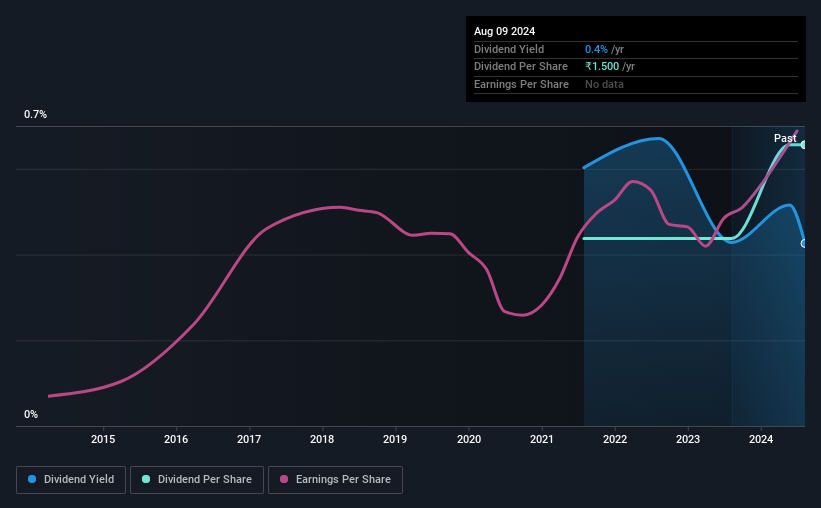Click the 0.7% y-axis label
The height and width of the screenshot is (508, 821).
(35, 114)
